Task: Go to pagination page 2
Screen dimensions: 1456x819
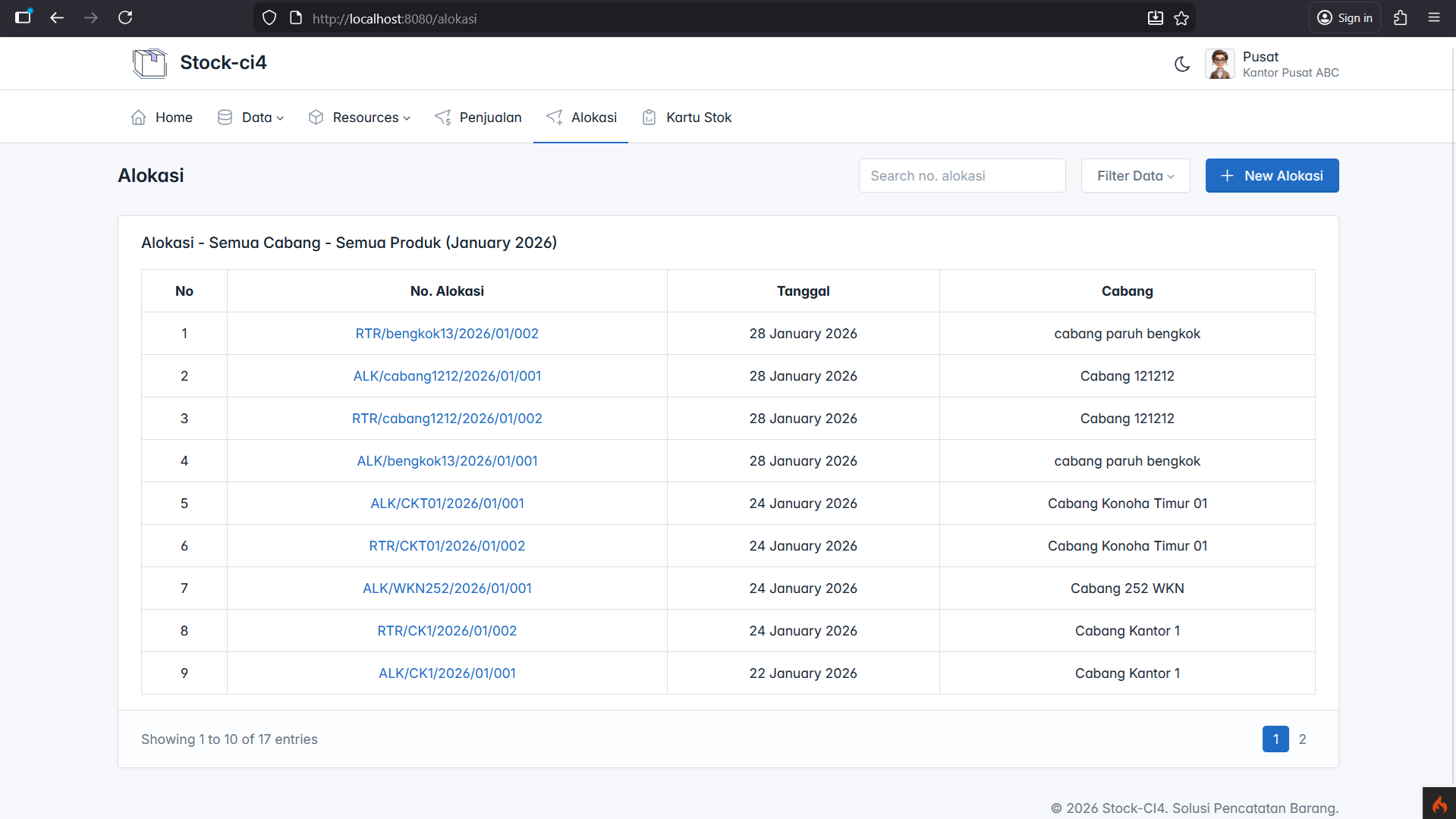Action: [x=1302, y=739]
